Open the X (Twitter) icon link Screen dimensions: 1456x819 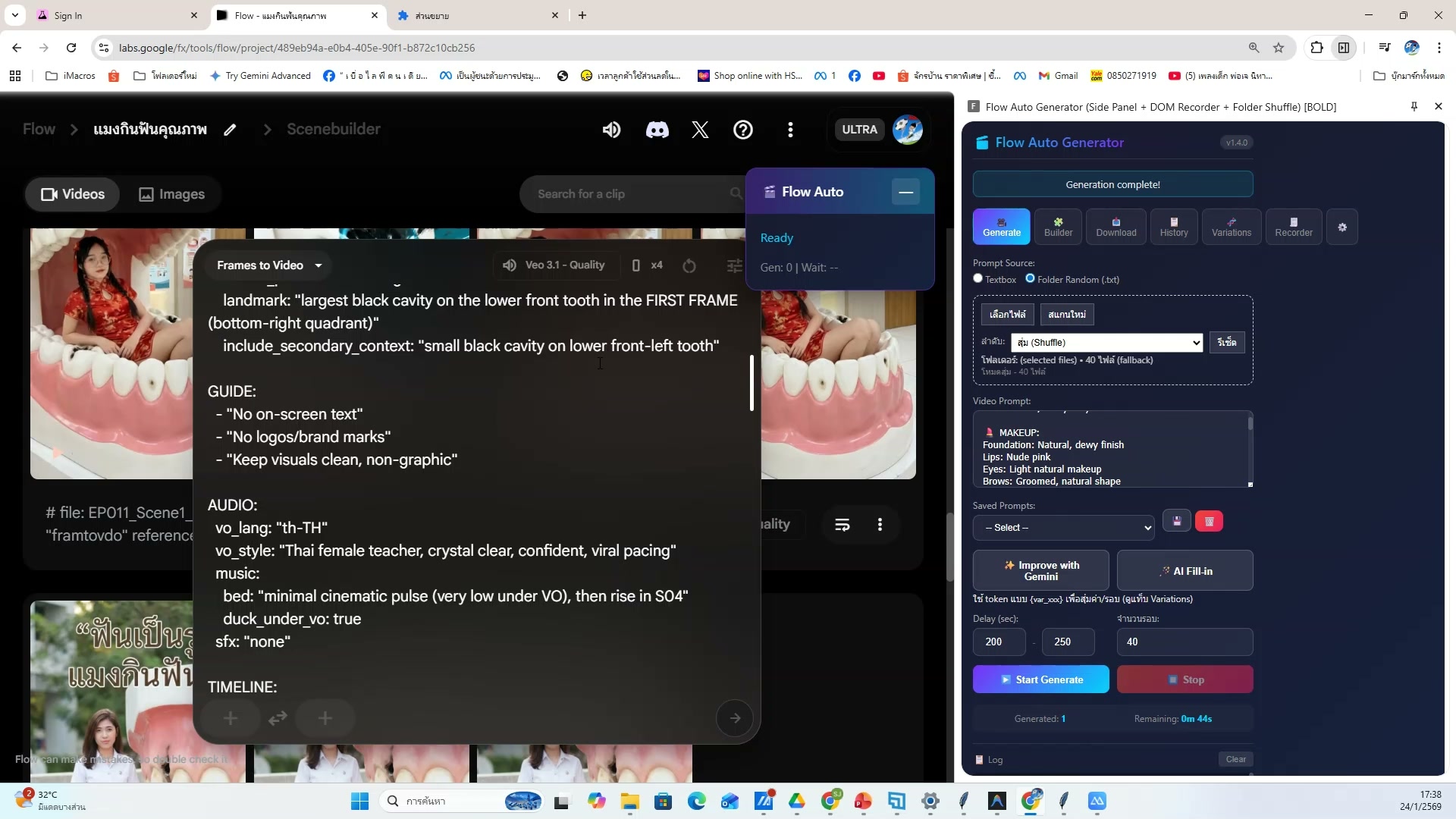click(700, 130)
